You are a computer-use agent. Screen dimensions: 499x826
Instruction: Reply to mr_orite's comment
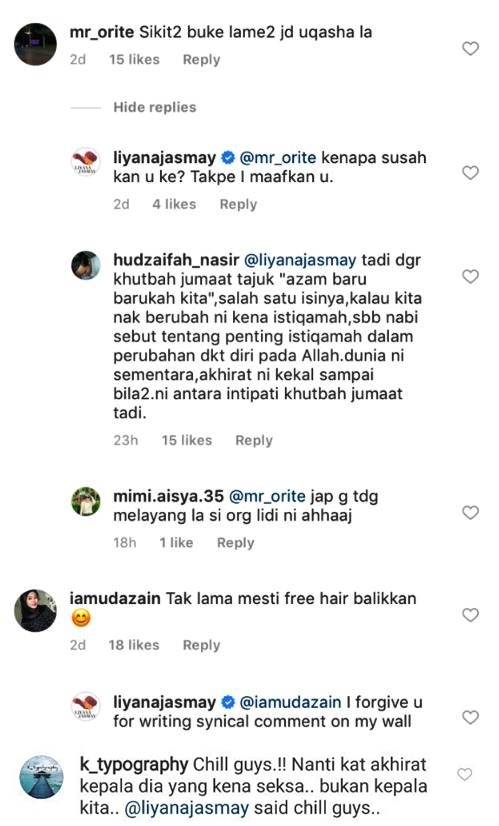201,60
